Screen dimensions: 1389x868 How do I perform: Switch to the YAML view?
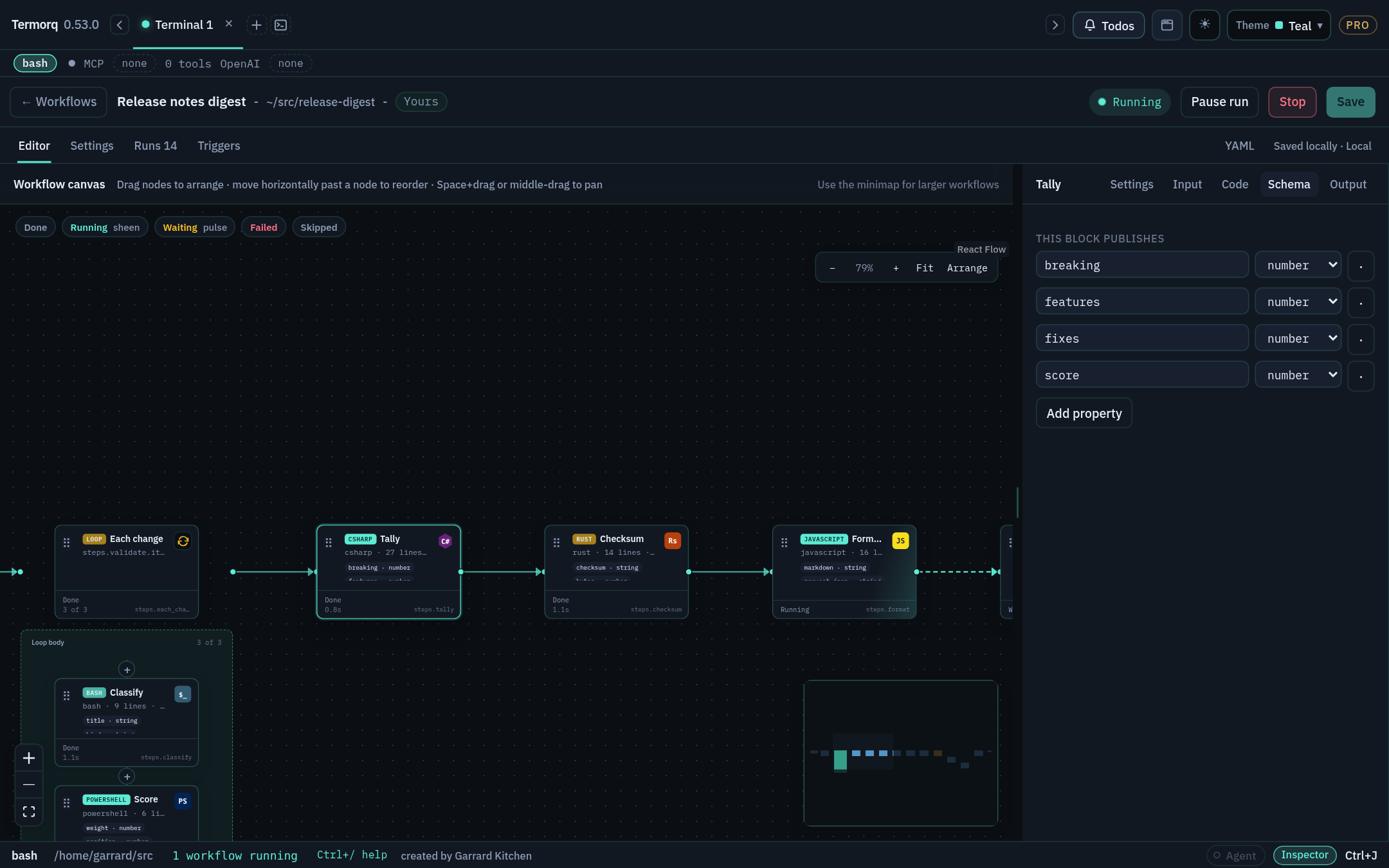click(1239, 146)
